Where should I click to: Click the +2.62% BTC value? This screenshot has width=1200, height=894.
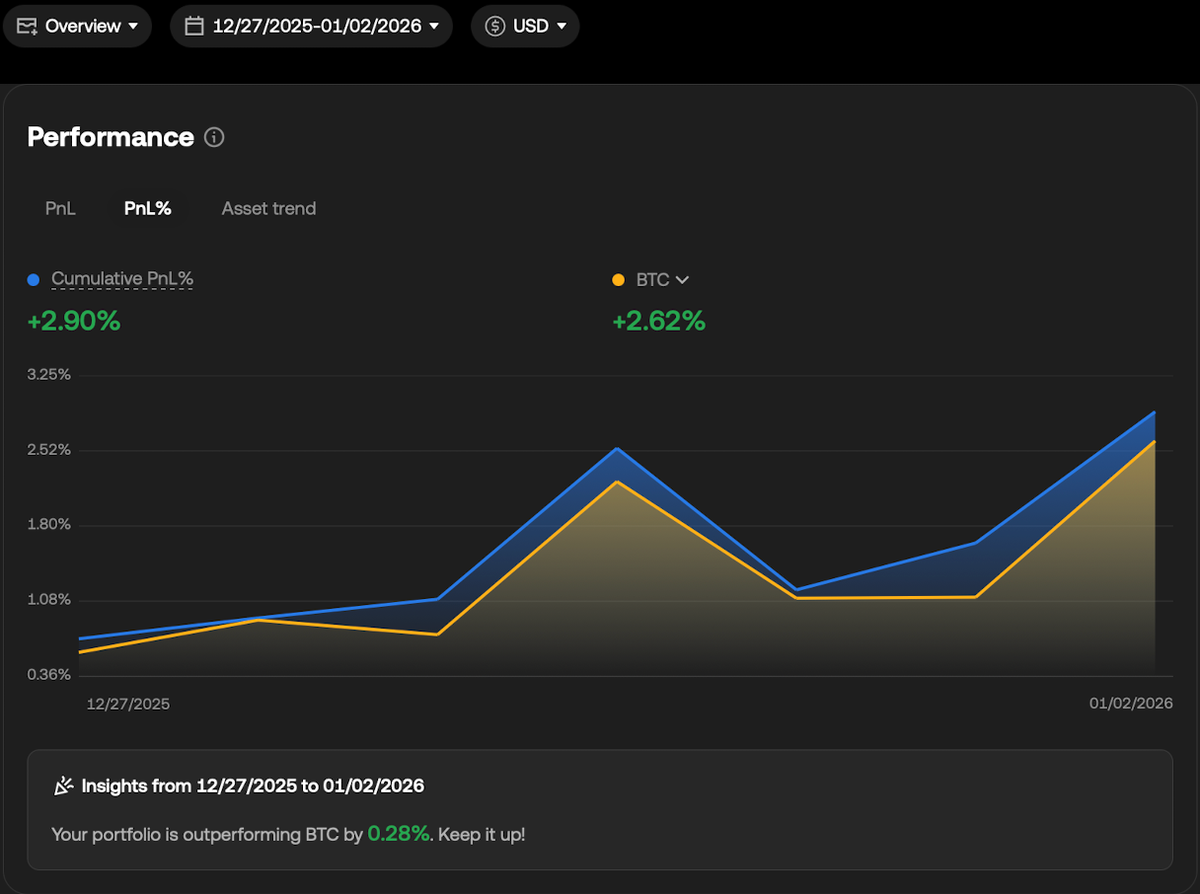point(658,321)
